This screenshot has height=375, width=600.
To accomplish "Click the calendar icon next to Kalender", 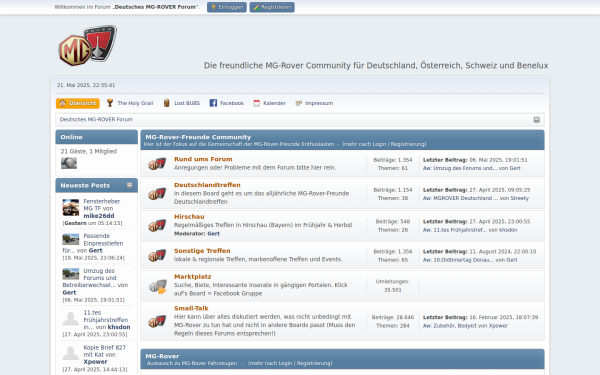I will [256, 103].
